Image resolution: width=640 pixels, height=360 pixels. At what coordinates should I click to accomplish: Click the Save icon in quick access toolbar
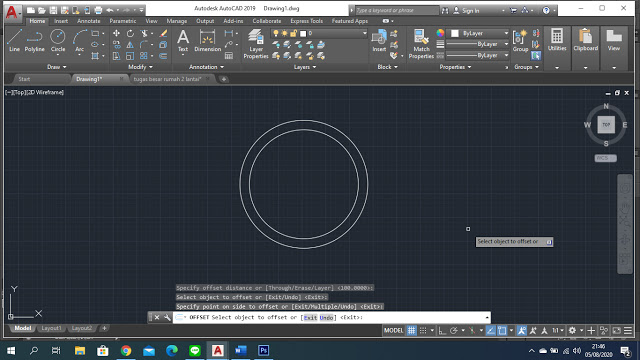pos(53,10)
